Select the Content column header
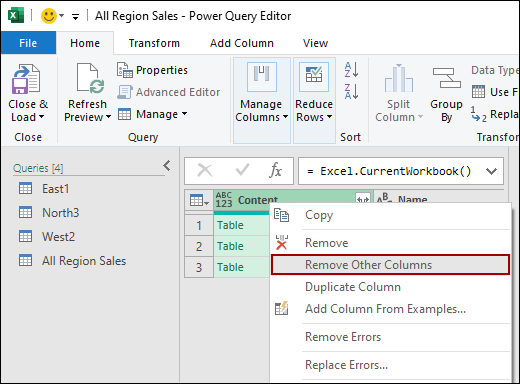520x384 pixels. point(258,200)
